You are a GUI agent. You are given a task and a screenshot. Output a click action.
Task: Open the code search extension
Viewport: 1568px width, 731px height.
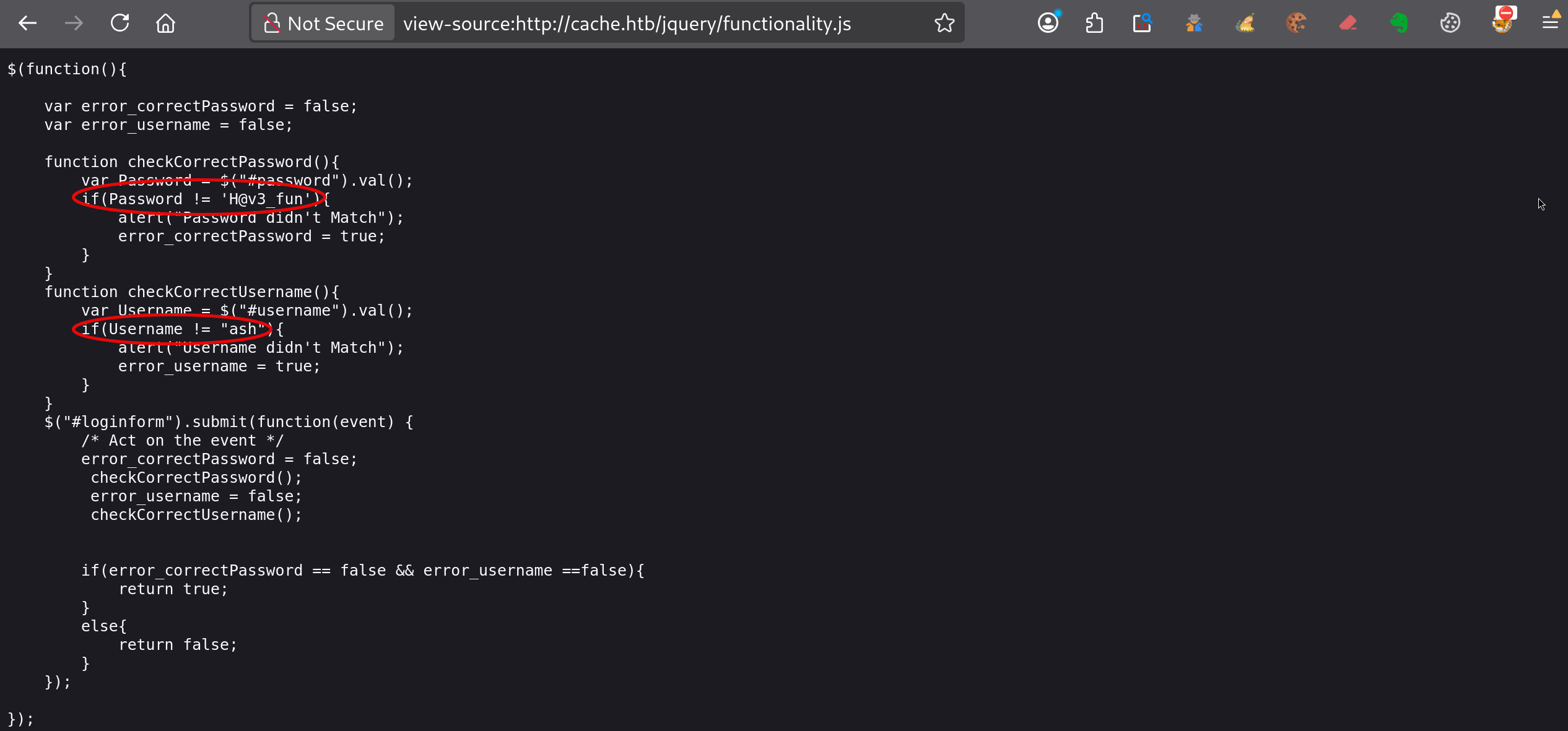1142,24
